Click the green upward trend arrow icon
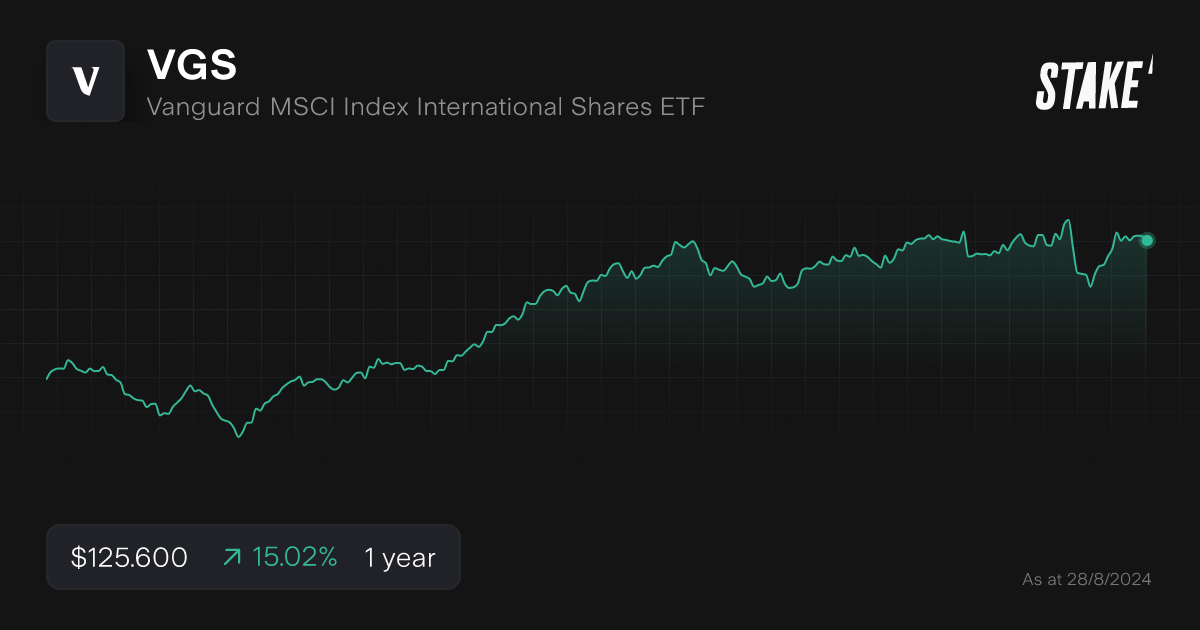1200x630 pixels. point(231,556)
